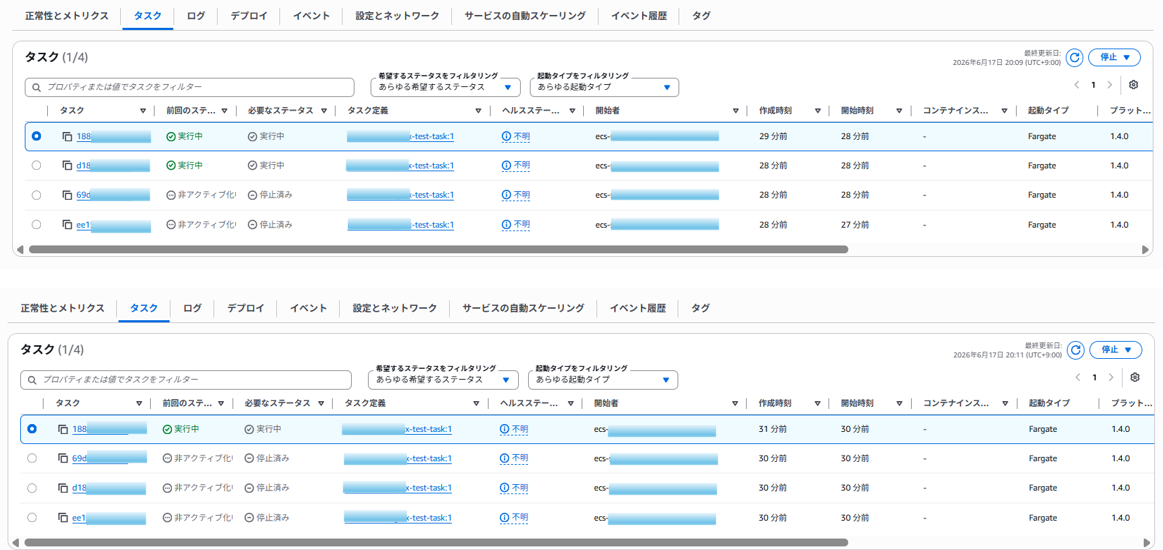Refresh the task list updated at 20:09
Image resolution: width=1163 pixels, height=550 pixels.
1075,57
